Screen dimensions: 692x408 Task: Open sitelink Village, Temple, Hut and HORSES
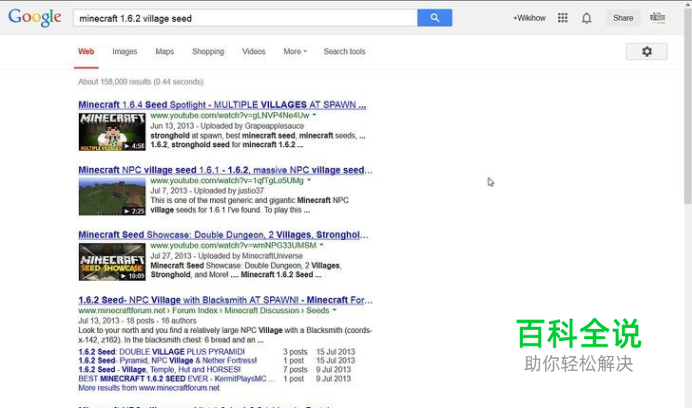point(159,370)
